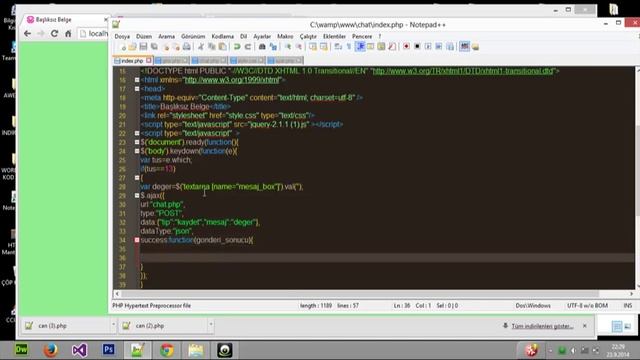Click the black Stop Recording icon
This screenshot has height=360, width=640.
pyautogui.click(x=417, y=47)
